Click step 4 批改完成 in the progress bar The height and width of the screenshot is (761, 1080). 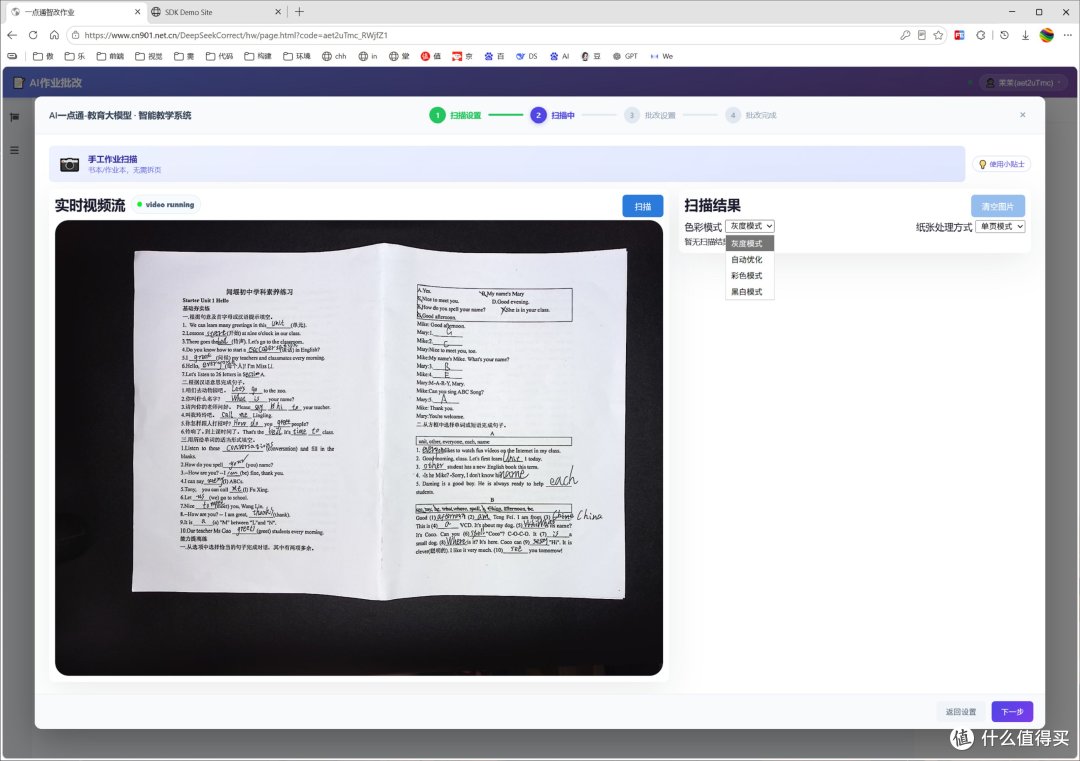coord(751,115)
